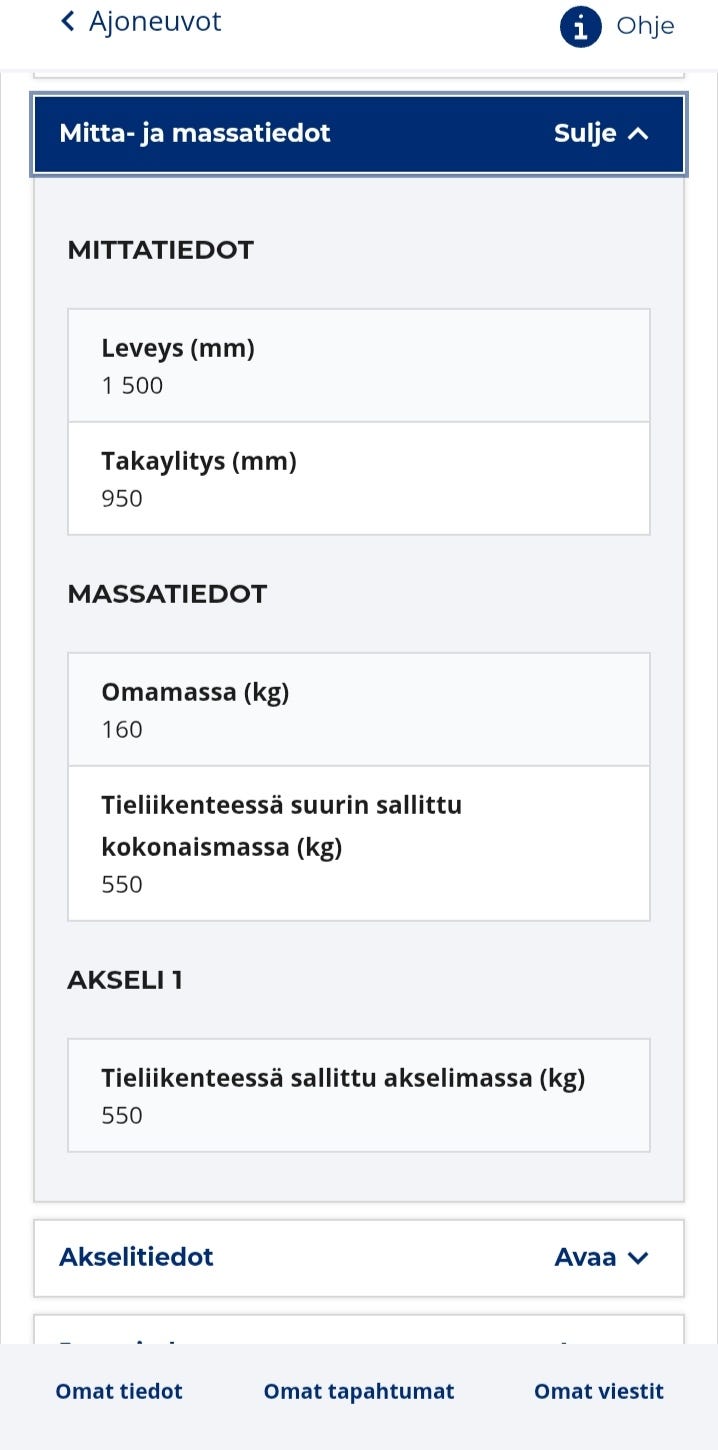Click the downward chevron next to Avaa
The height and width of the screenshot is (1450, 718).
(640, 1258)
